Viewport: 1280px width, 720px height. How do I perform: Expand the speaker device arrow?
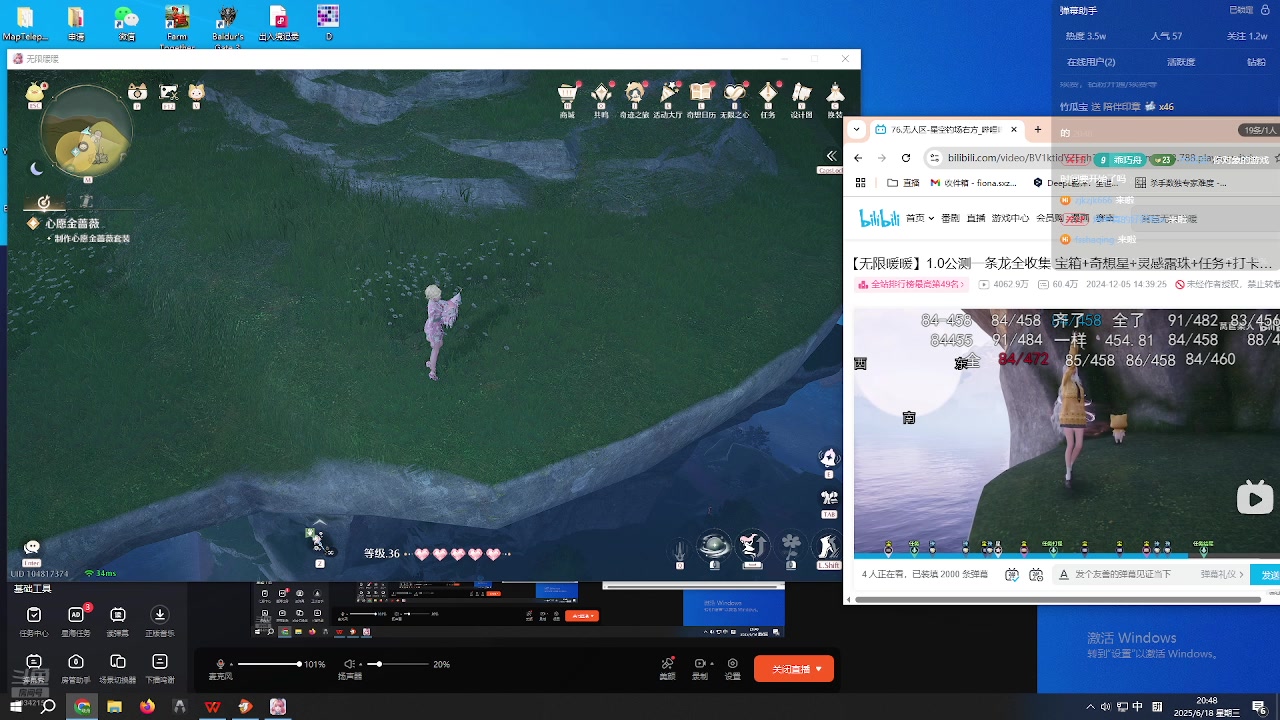click(x=360, y=665)
